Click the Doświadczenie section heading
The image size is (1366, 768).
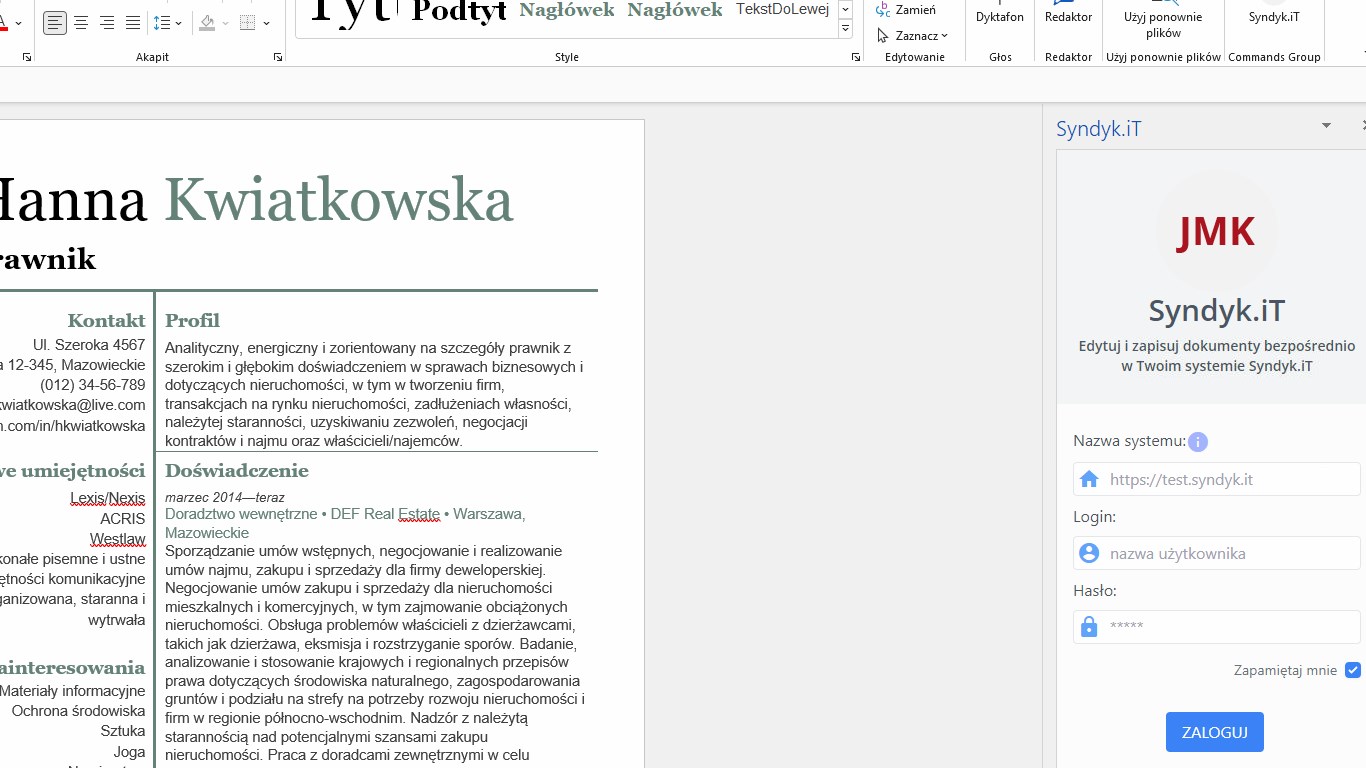pos(237,470)
